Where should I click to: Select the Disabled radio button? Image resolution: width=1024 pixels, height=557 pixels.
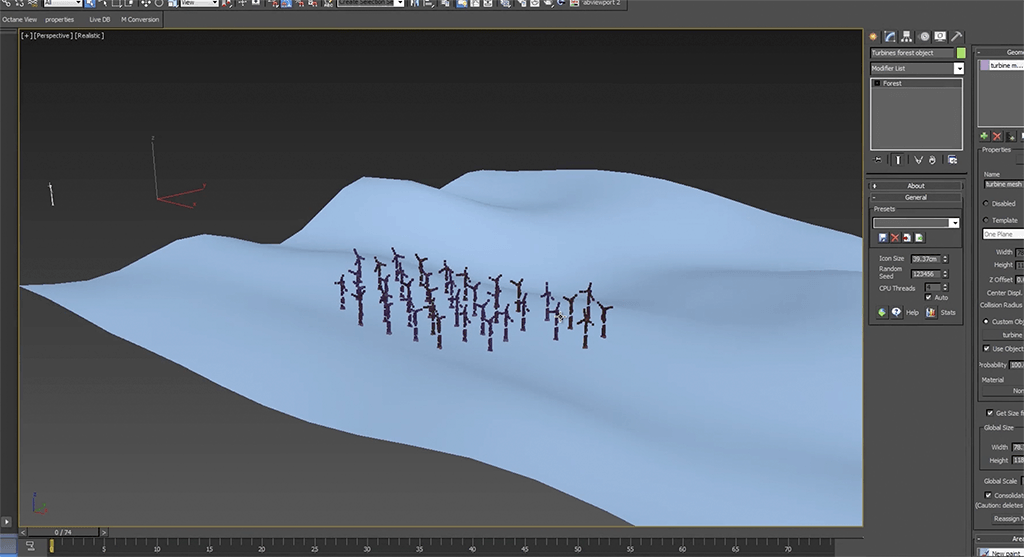click(987, 203)
